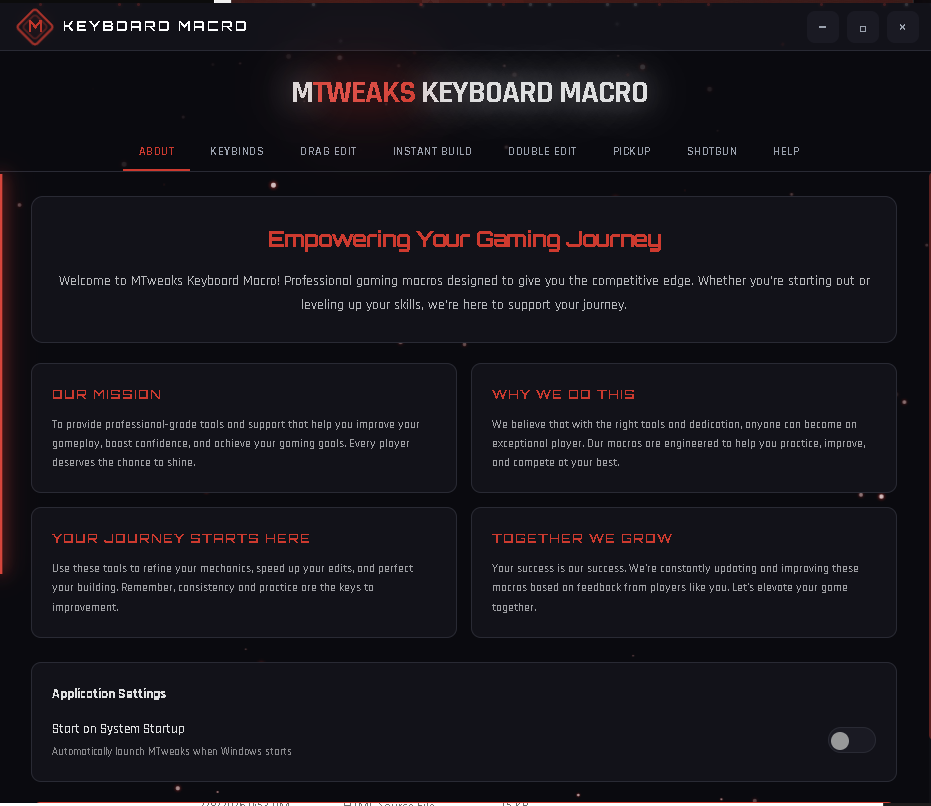Open the HELP section
This screenshot has height=806, width=931.
coord(786,151)
